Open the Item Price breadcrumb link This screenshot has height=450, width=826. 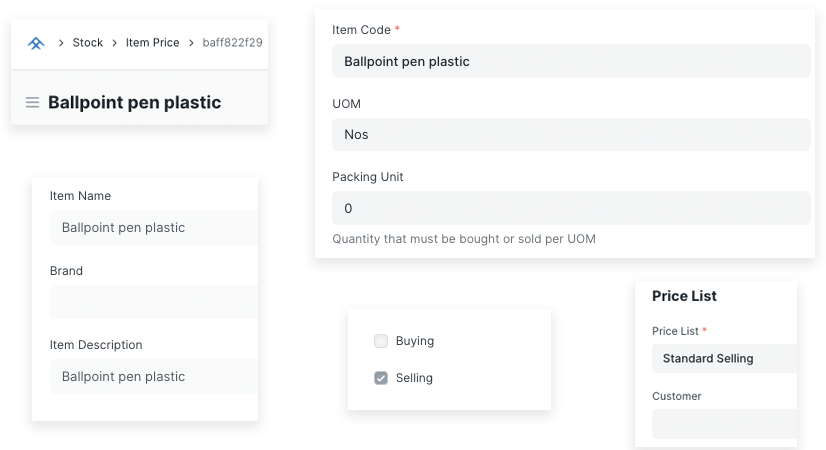click(152, 43)
